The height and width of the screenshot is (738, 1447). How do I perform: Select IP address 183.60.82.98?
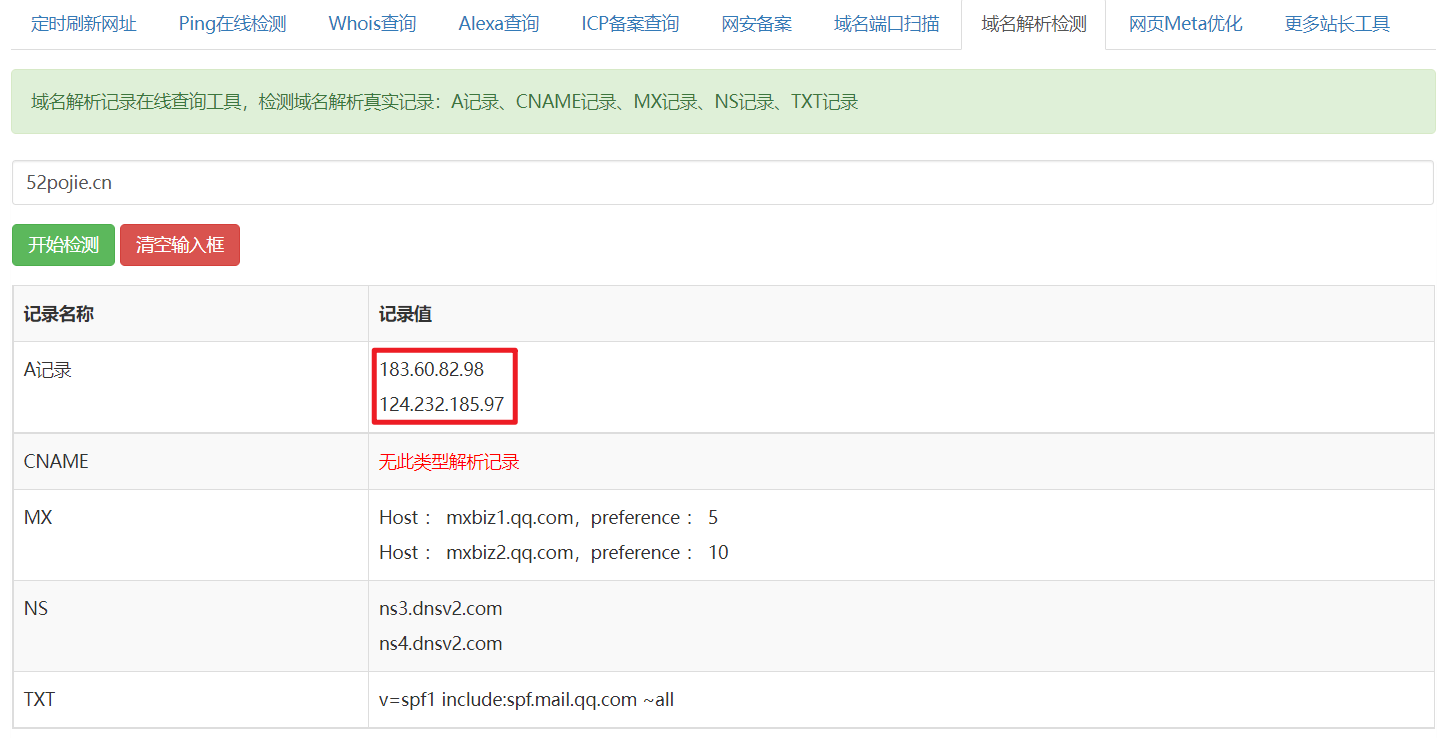pyautogui.click(x=431, y=369)
